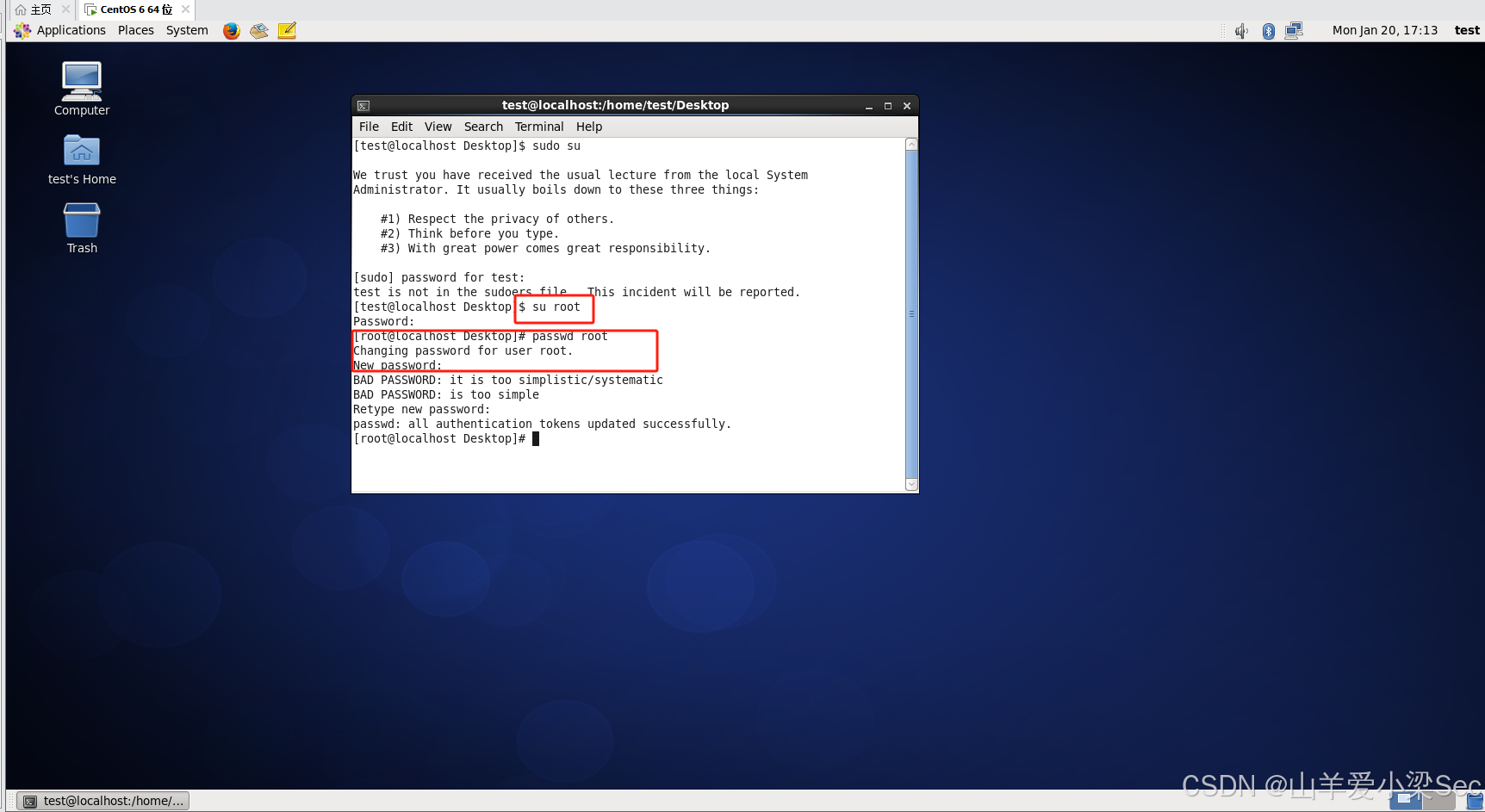Open the System menu
The image size is (1485, 812).
[x=187, y=30]
